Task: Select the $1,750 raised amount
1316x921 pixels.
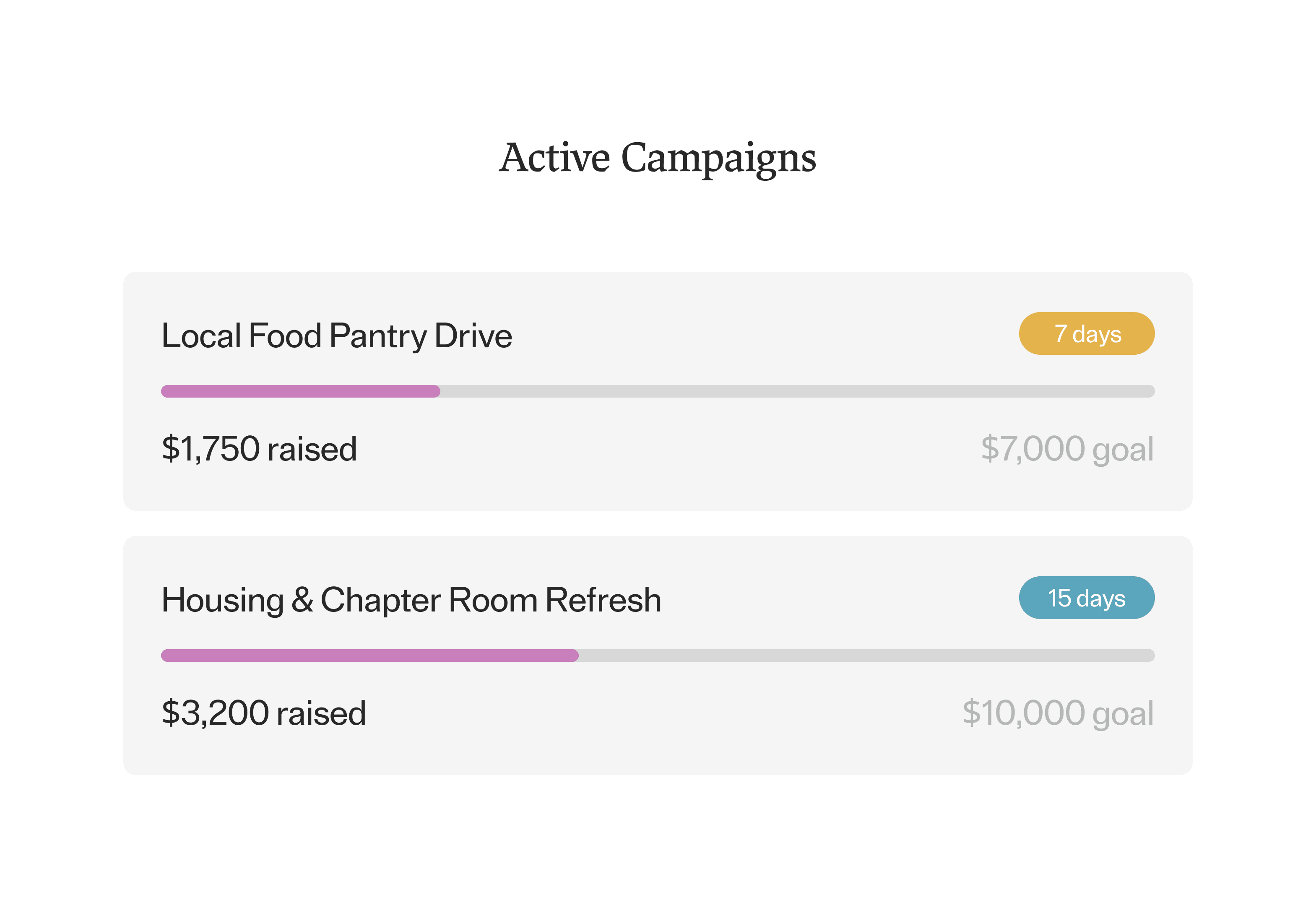Action: click(x=259, y=449)
